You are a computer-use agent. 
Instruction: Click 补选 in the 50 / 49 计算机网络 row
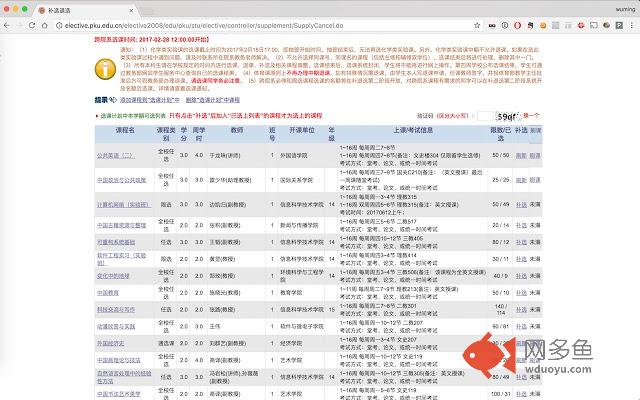click(521, 204)
